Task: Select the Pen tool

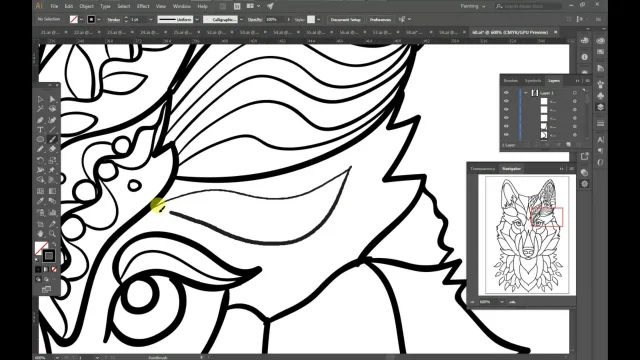Action: coord(40,120)
